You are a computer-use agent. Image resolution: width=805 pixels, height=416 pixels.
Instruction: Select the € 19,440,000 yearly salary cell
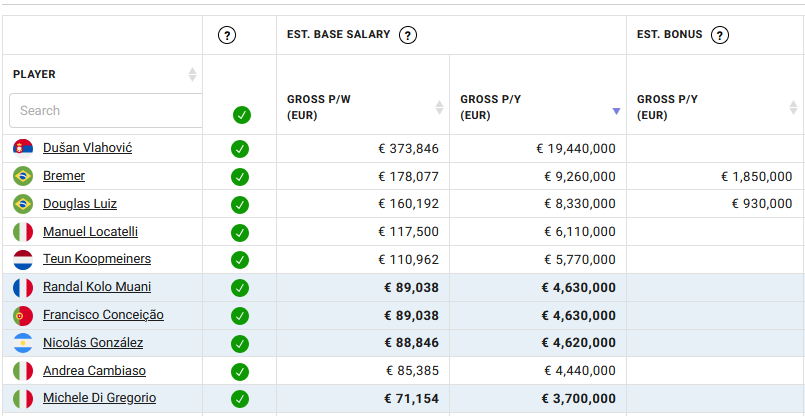[x=538, y=149]
